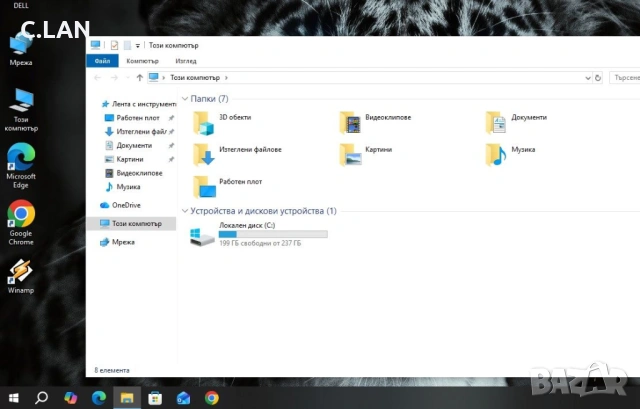
Task: Open the Видеоклипове folder in main pane
Action: click(376, 122)
